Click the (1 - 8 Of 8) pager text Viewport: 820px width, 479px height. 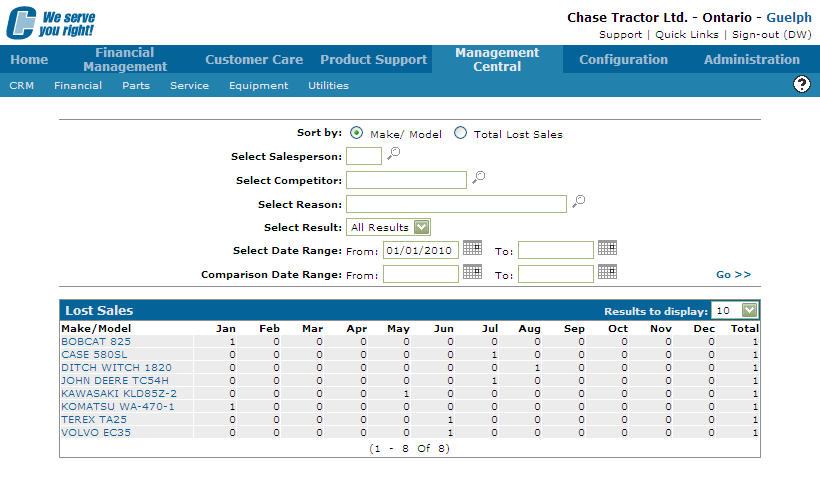(x=409, y=448)
